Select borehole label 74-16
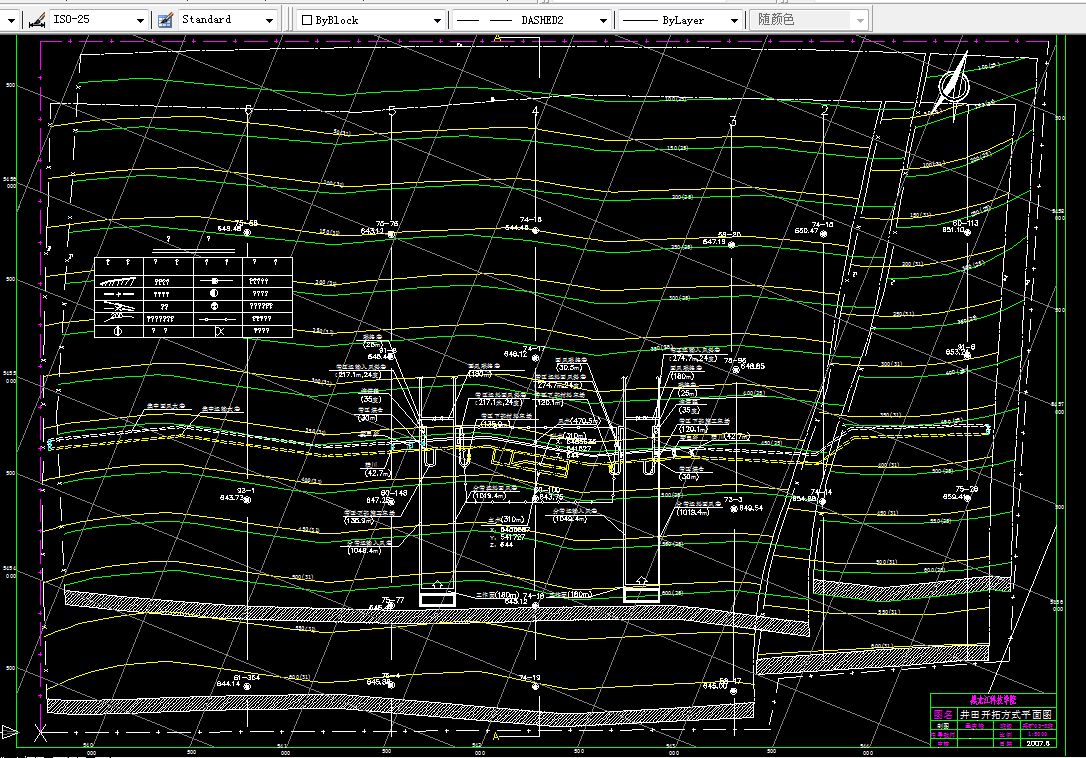1086x758 pixels. click(531, 220)
